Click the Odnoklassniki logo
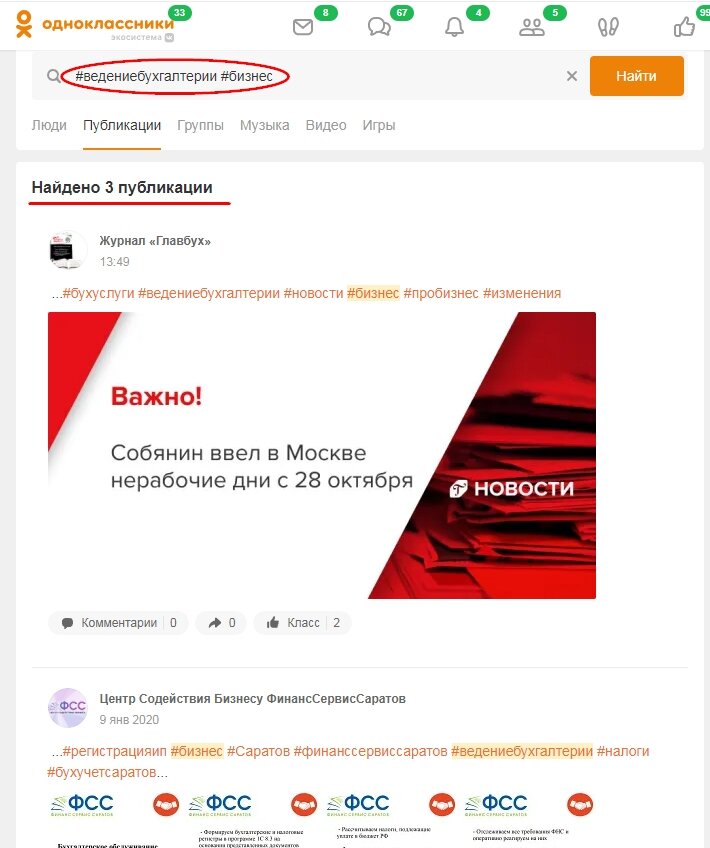This screenshot has width=710, height=848. [95, 25]
